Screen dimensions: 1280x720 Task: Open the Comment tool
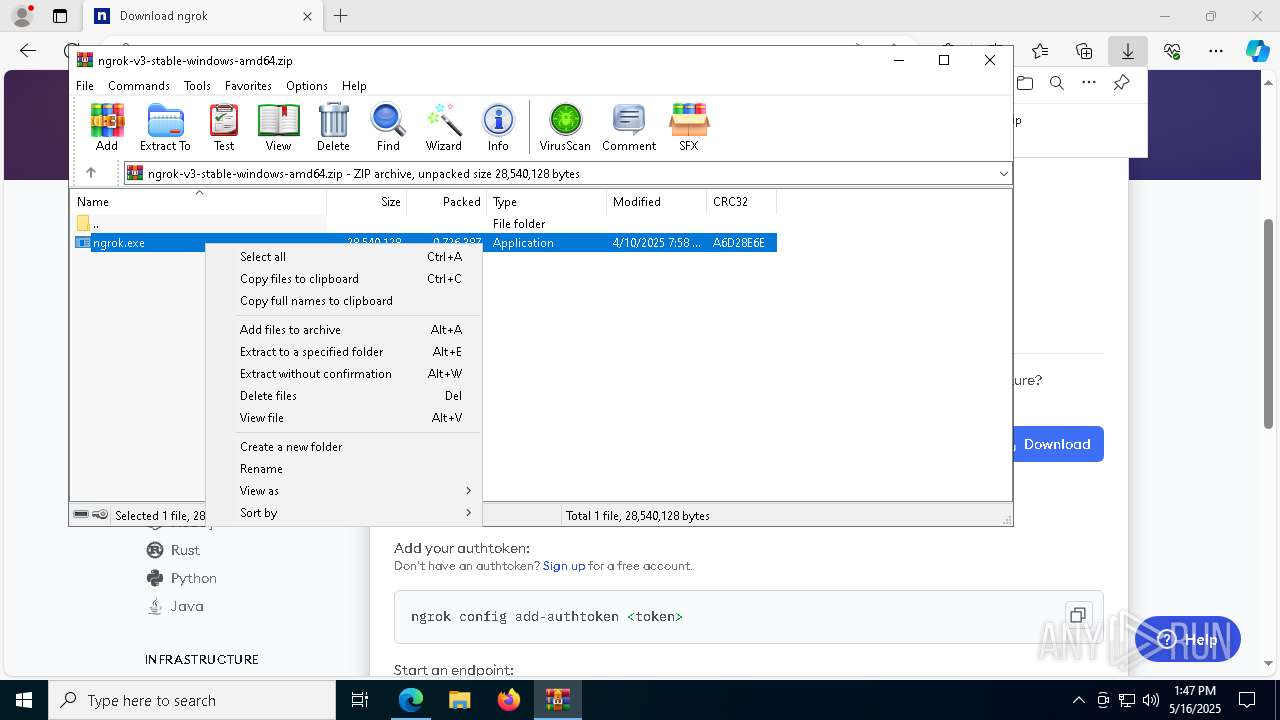(x=629, y=127)
